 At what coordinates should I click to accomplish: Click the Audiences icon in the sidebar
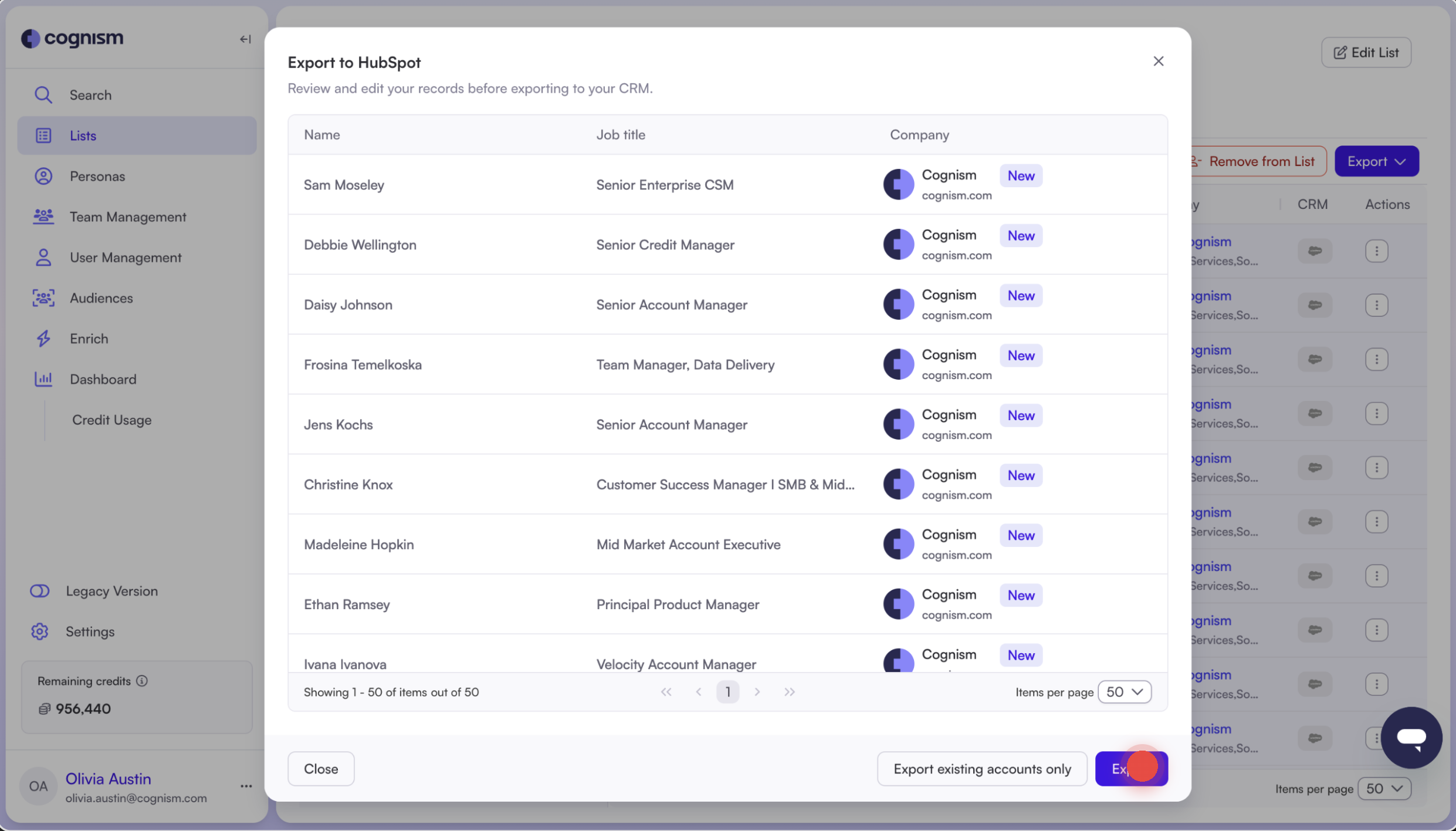click(43, 298)
